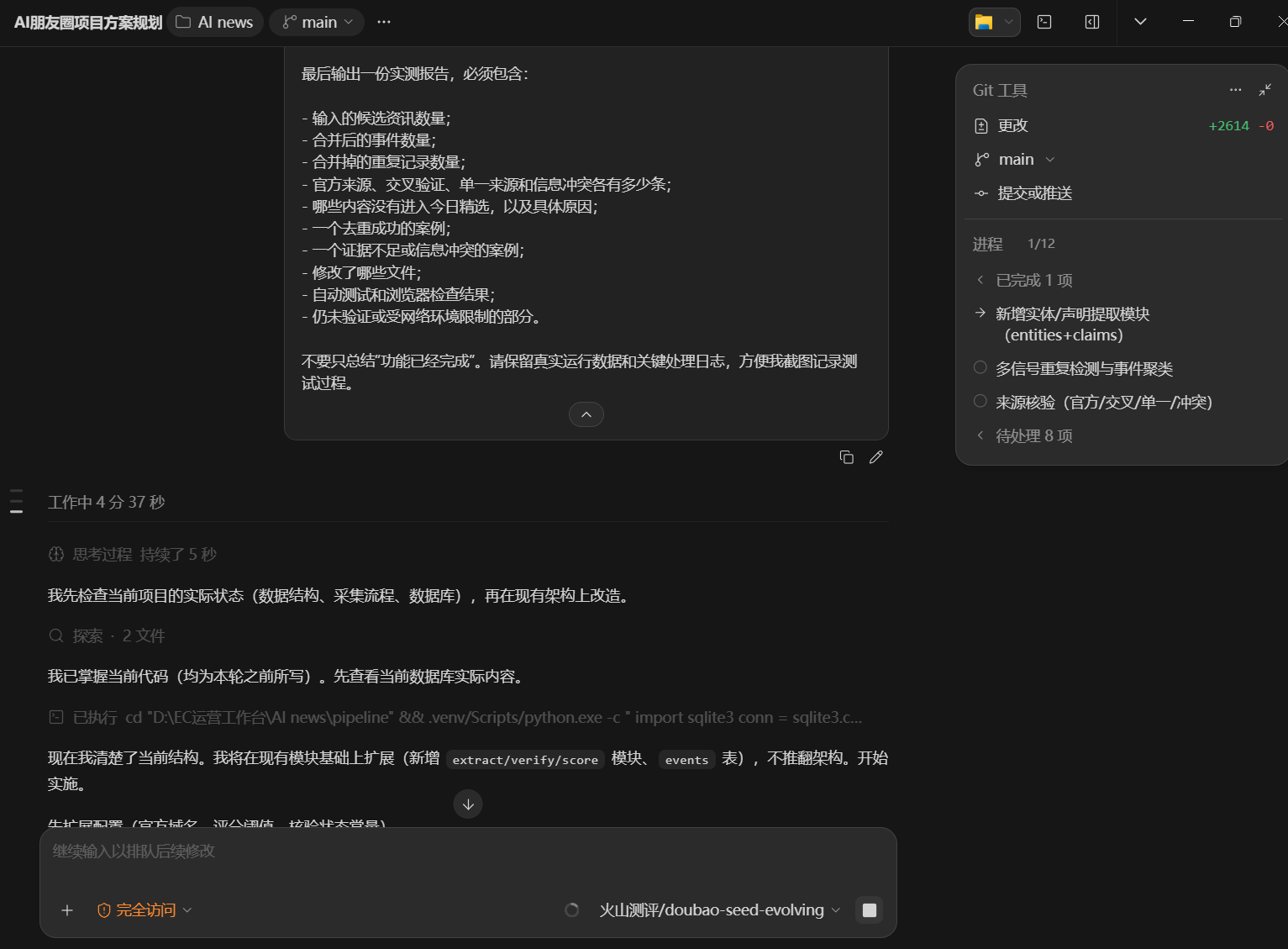Expand the 探索 · 2 文件 item

107,635
